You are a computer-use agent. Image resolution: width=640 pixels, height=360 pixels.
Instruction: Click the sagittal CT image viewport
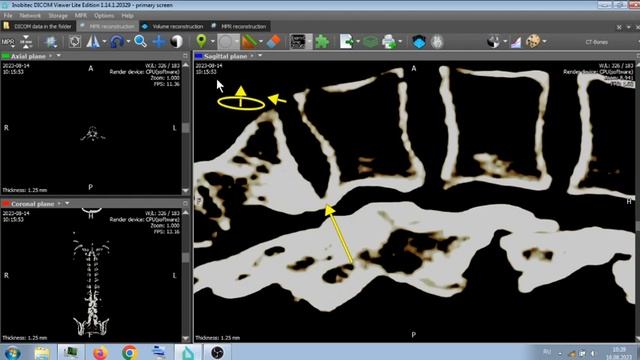point(414,202)
